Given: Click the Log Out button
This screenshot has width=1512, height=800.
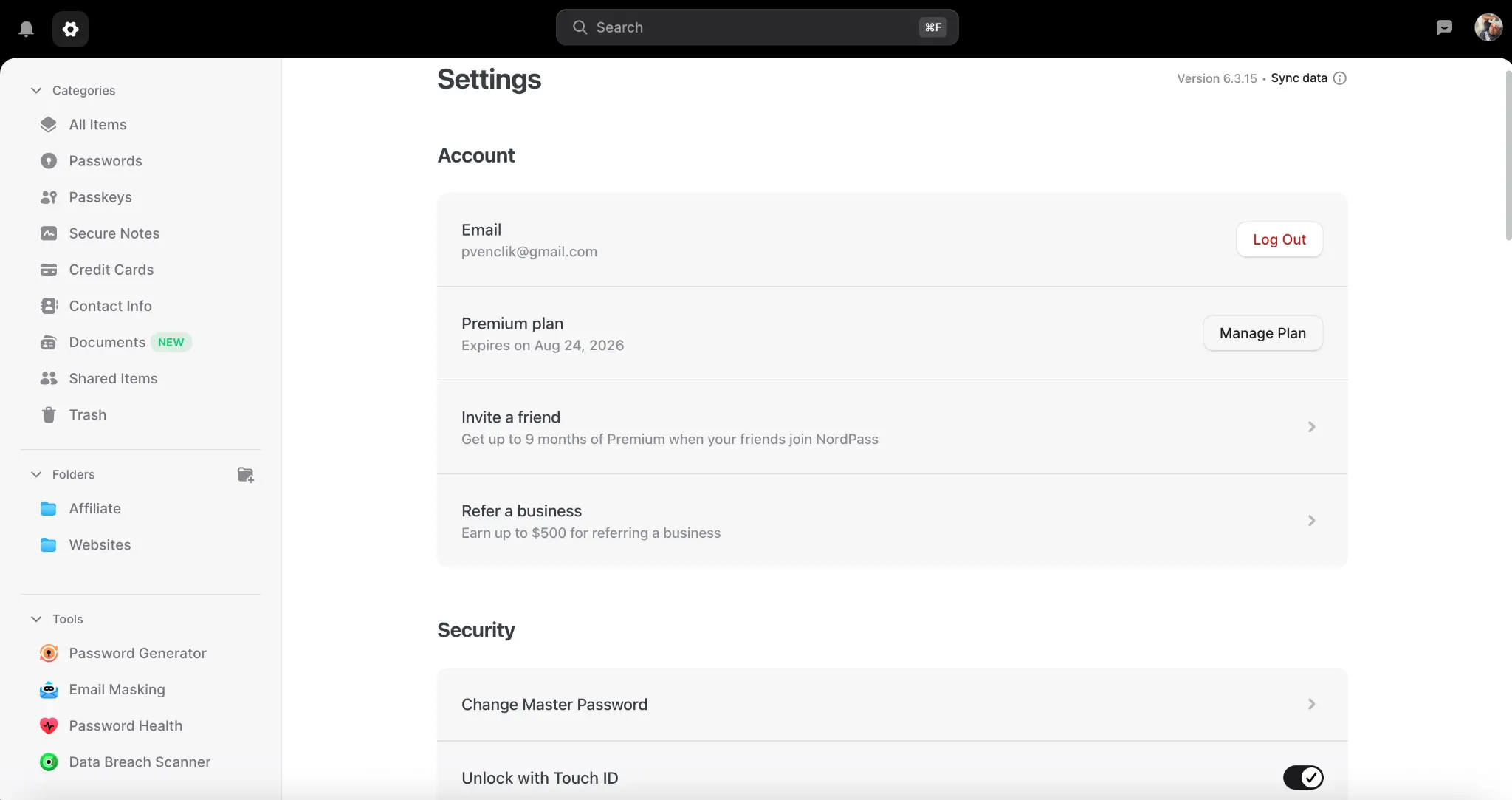Looking at the screenshot, I should [1279, 239].
